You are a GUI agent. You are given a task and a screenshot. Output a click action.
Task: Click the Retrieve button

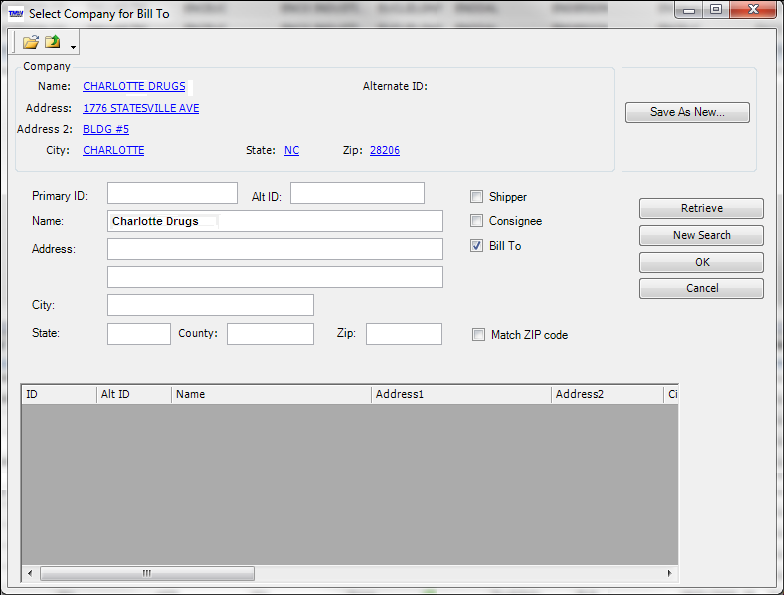point(701,208)
